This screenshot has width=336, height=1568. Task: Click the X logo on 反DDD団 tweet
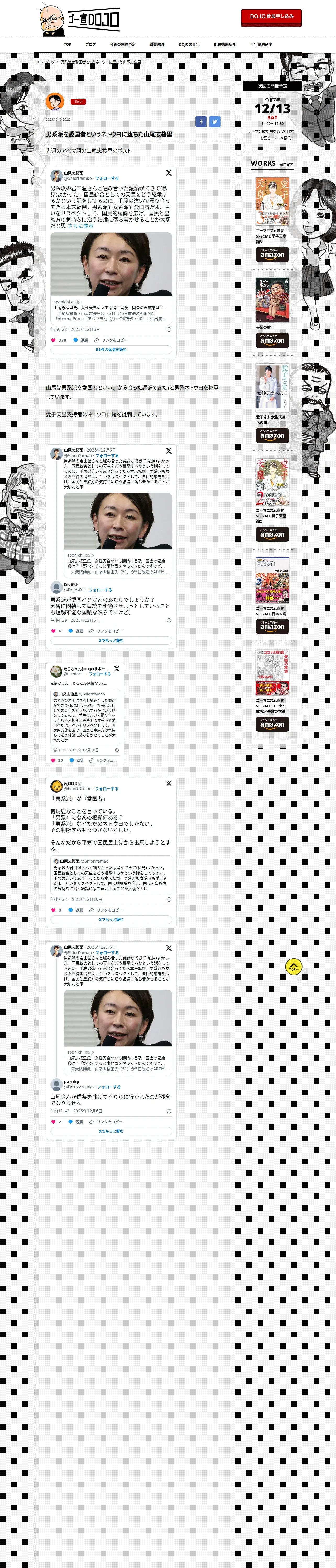[x=169, y=783]
